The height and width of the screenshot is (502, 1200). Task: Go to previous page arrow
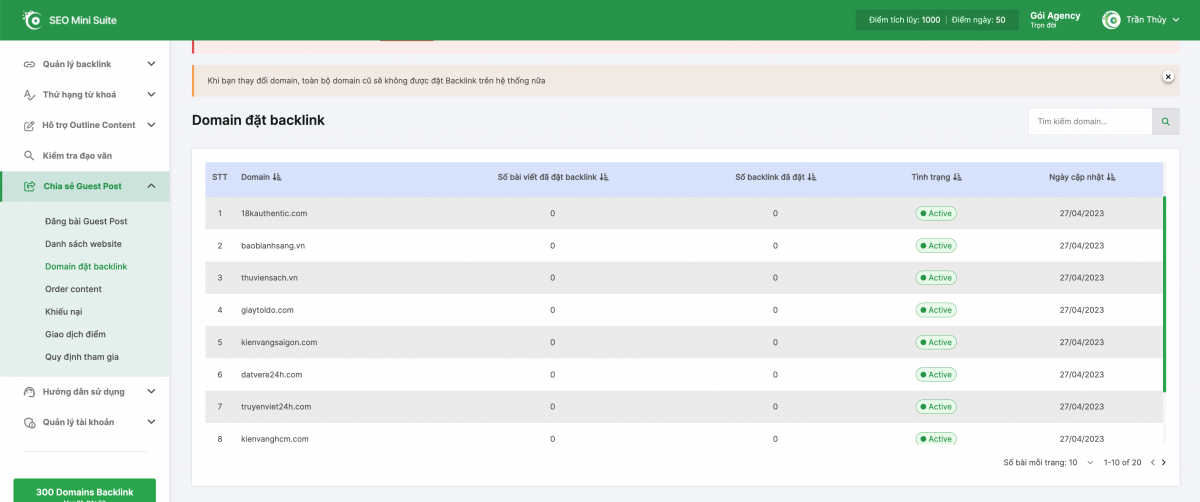coord(1152,463)
